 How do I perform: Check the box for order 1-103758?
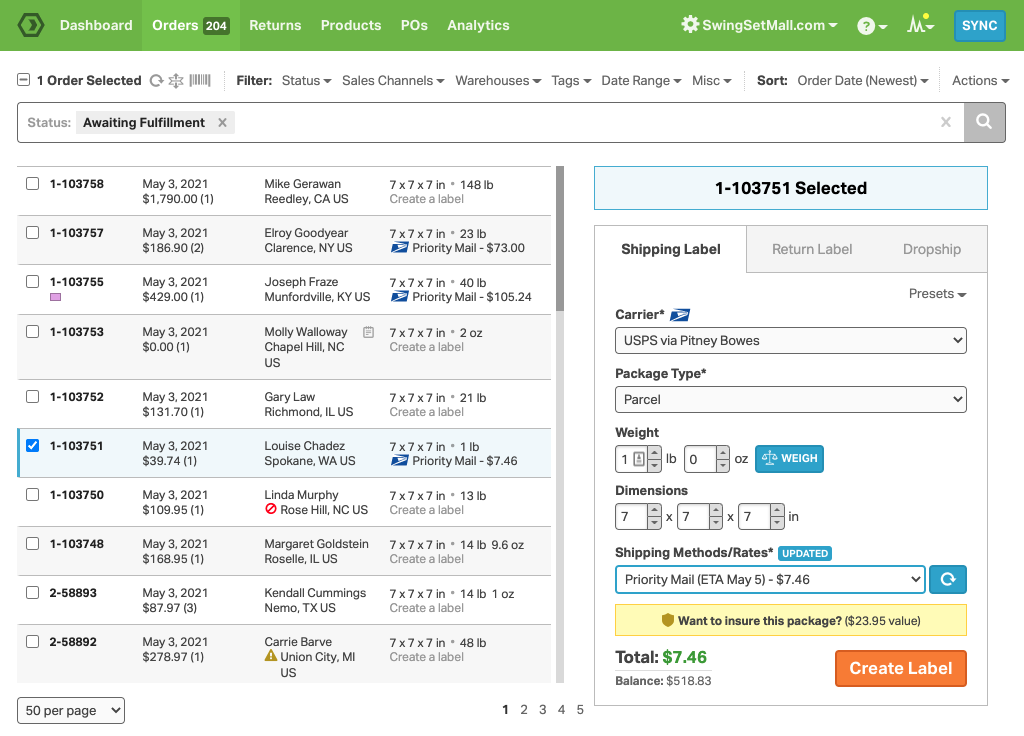point(33,184)
